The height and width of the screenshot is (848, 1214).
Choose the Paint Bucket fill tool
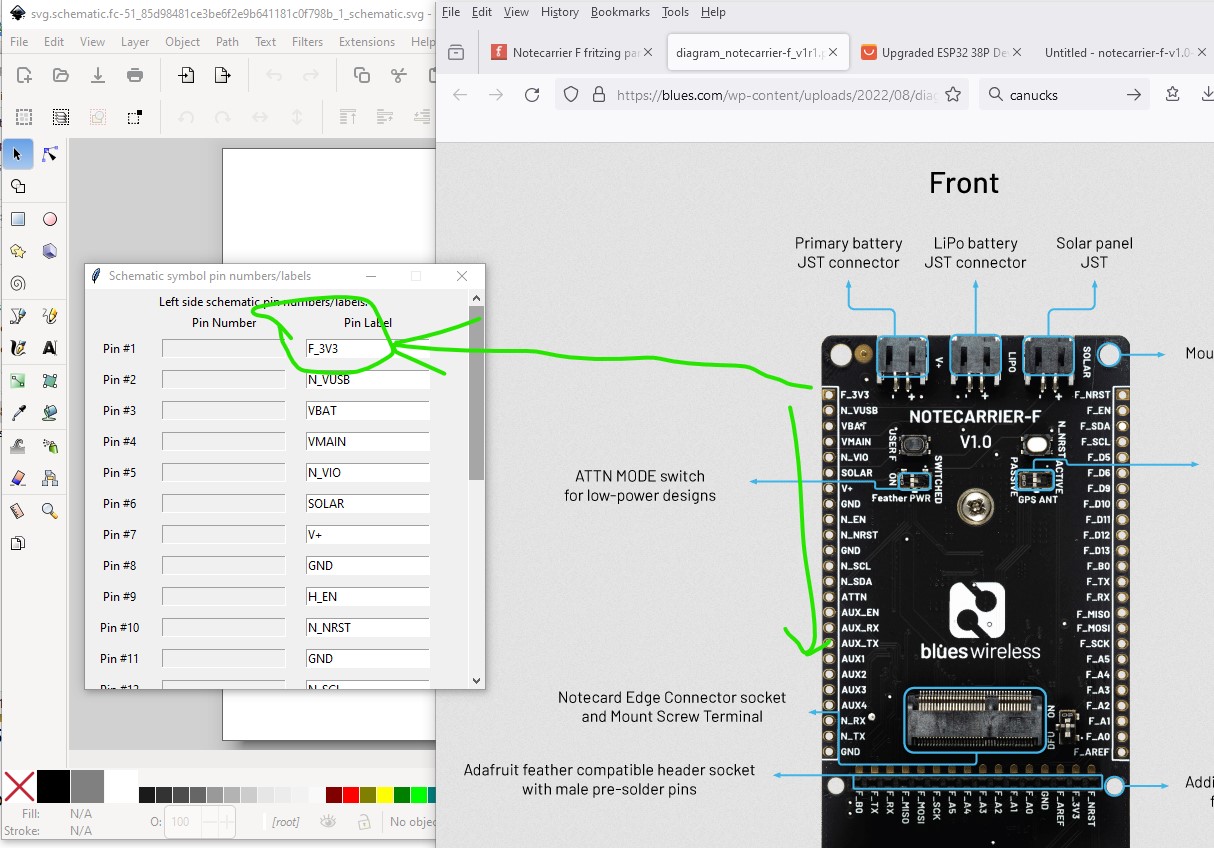[50, 413]
